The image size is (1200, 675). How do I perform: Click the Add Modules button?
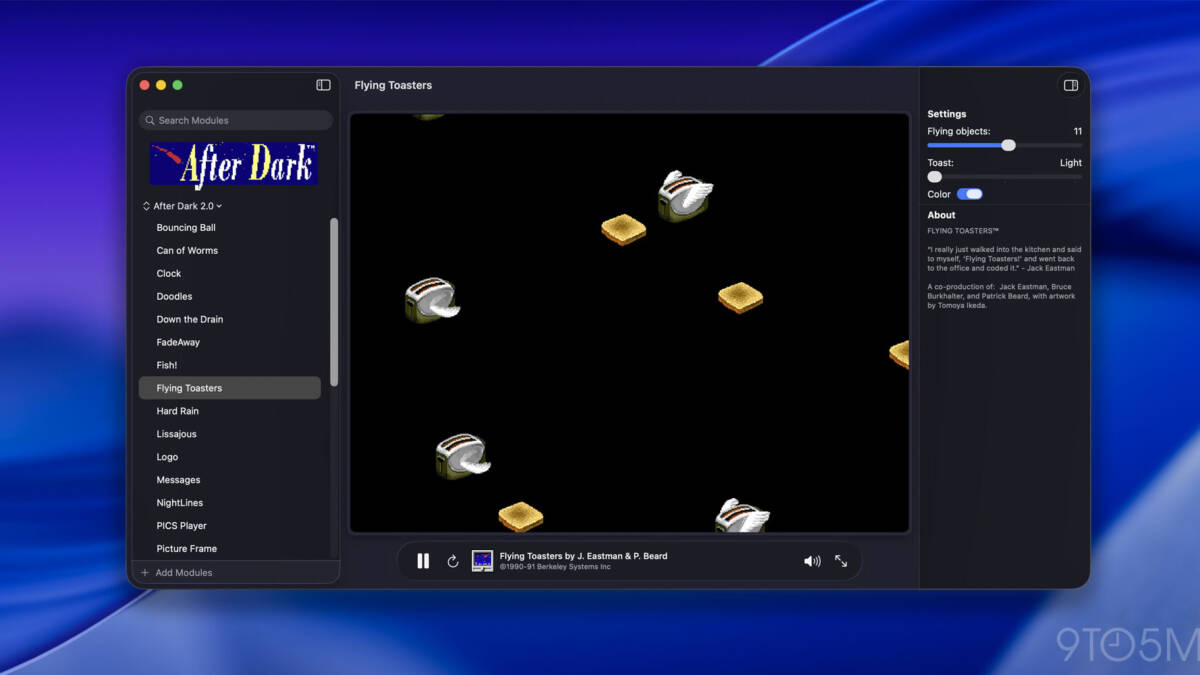click(x=176, y=573)
